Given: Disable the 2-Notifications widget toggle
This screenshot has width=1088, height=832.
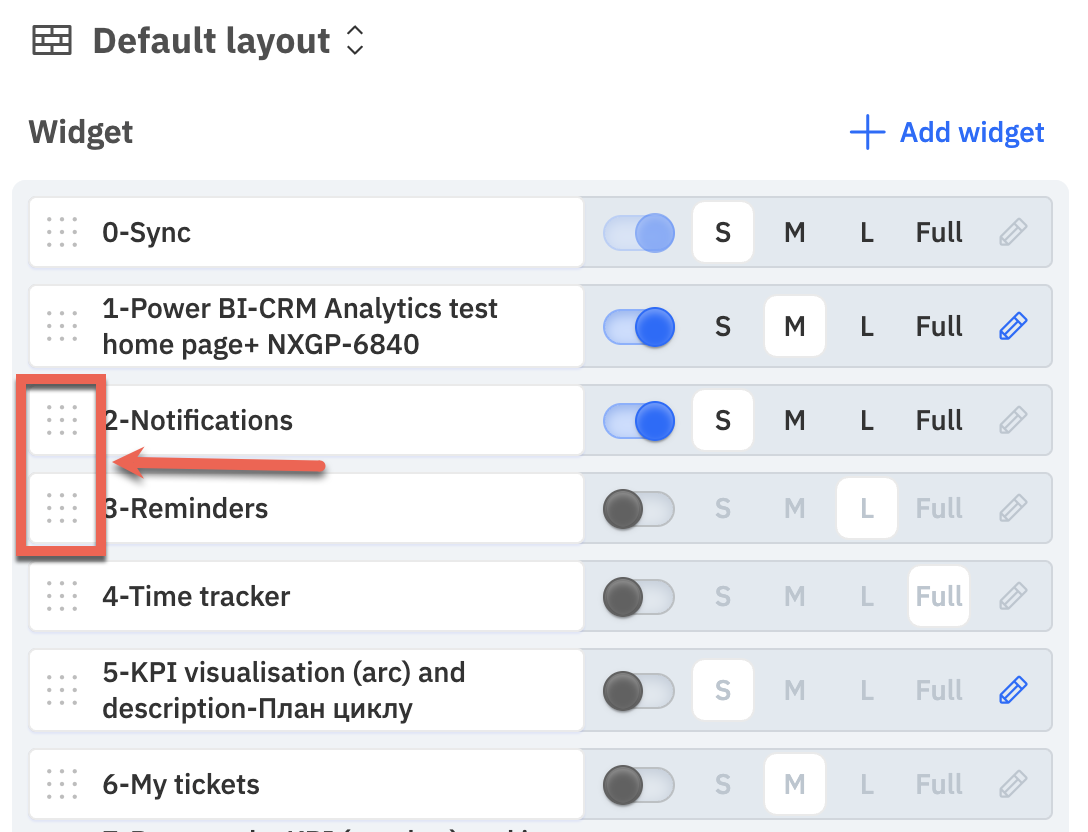Looking at the screenshot, I should coord(639,421).
